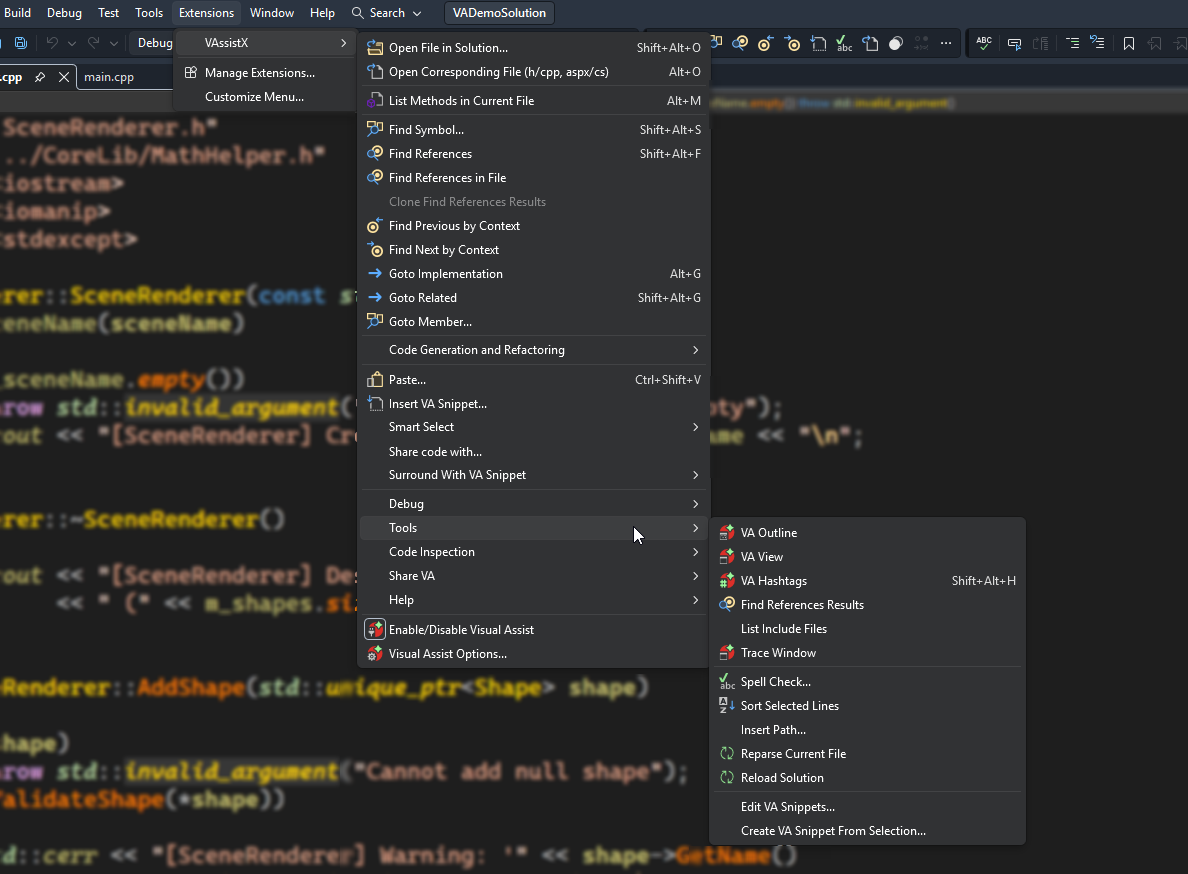Select Goto Related
This screenshot has width=1188, height=874.
click(x=533, y=298)
